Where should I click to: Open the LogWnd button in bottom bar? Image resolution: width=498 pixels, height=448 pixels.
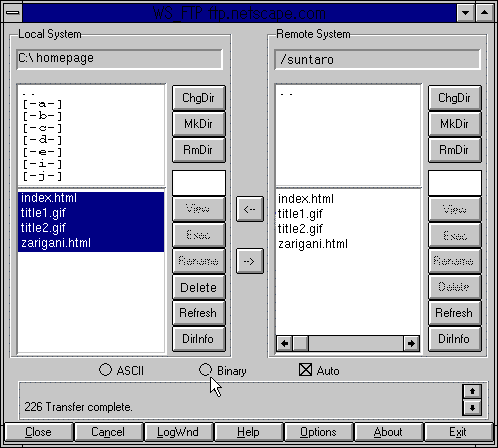[178, 432]
